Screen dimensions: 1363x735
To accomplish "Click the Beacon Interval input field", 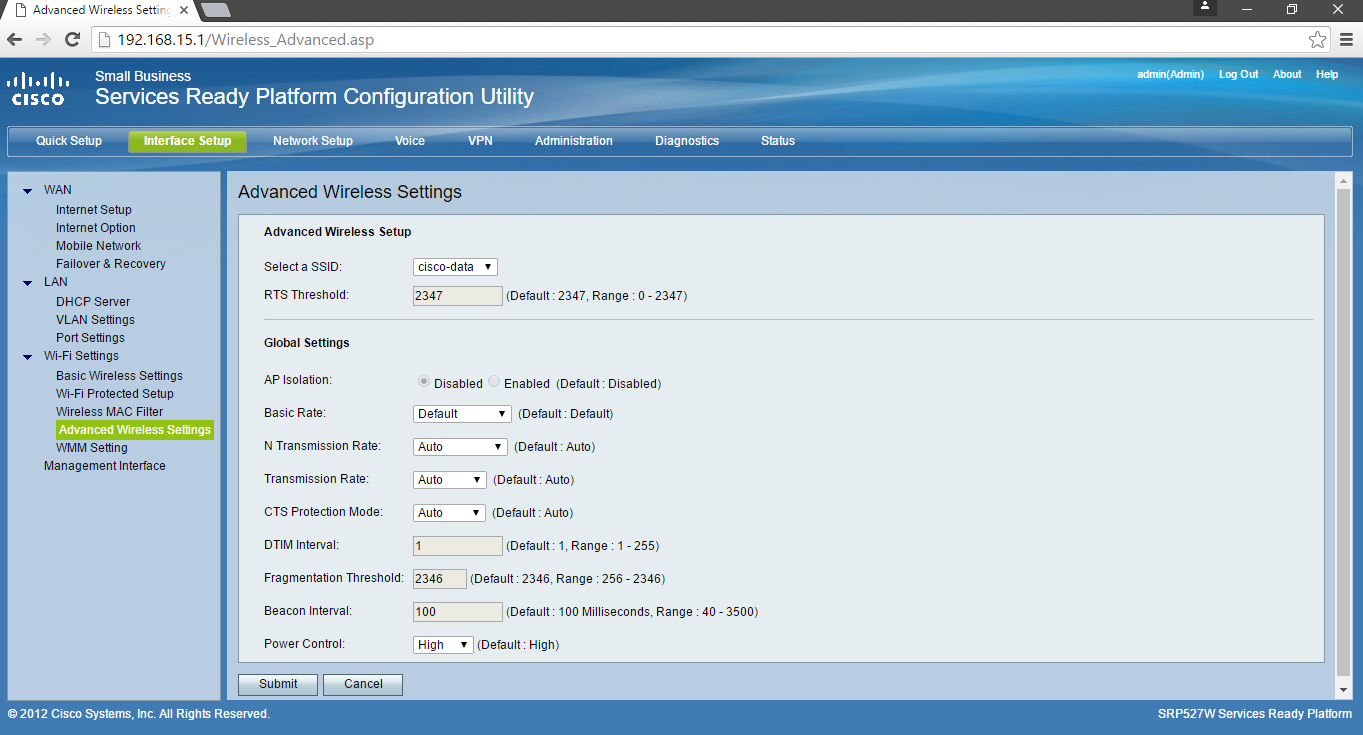I will point(458,612).
